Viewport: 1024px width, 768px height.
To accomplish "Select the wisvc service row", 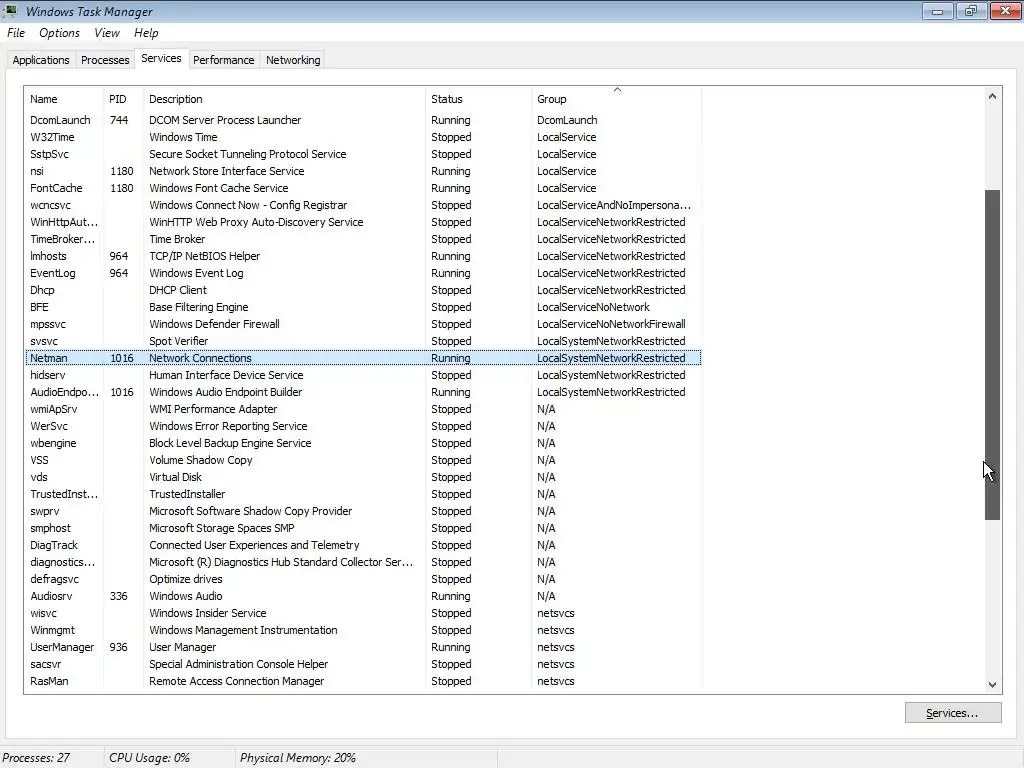I will pos(363,613).
